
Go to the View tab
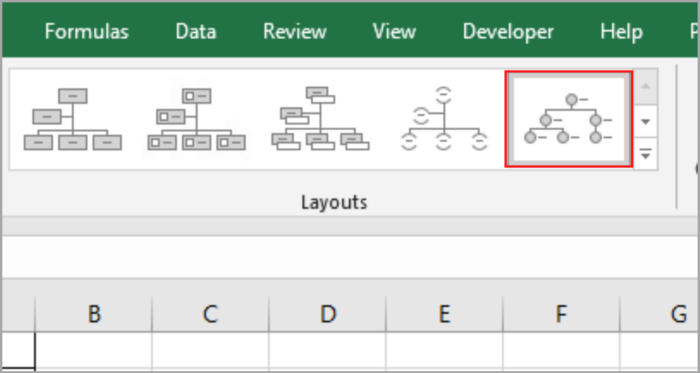click(394, 32)
